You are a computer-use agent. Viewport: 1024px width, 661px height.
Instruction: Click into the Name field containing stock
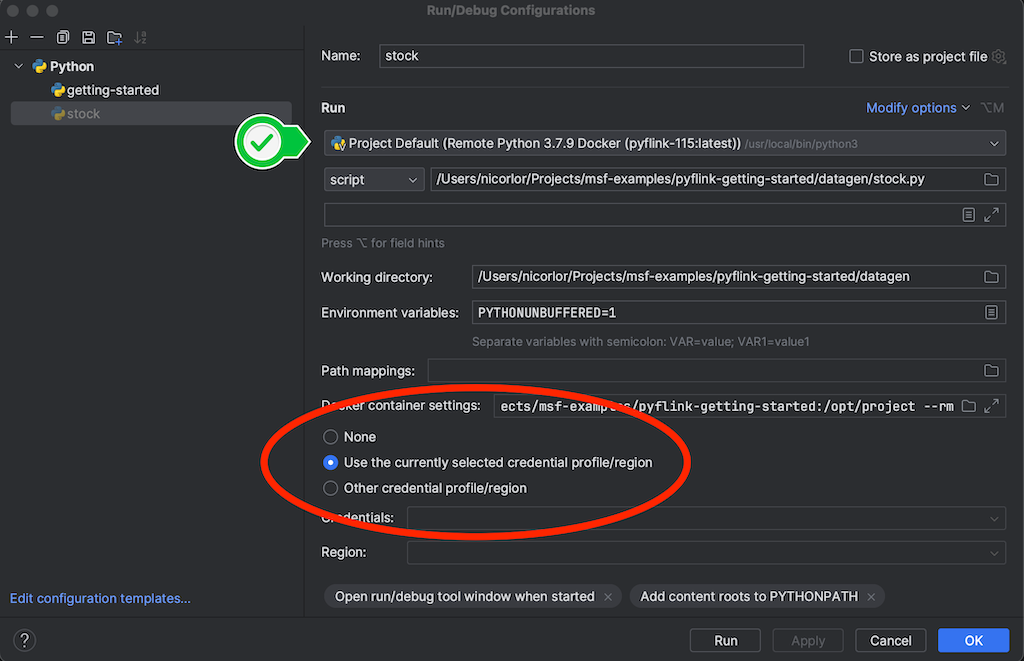coord(591,56)
